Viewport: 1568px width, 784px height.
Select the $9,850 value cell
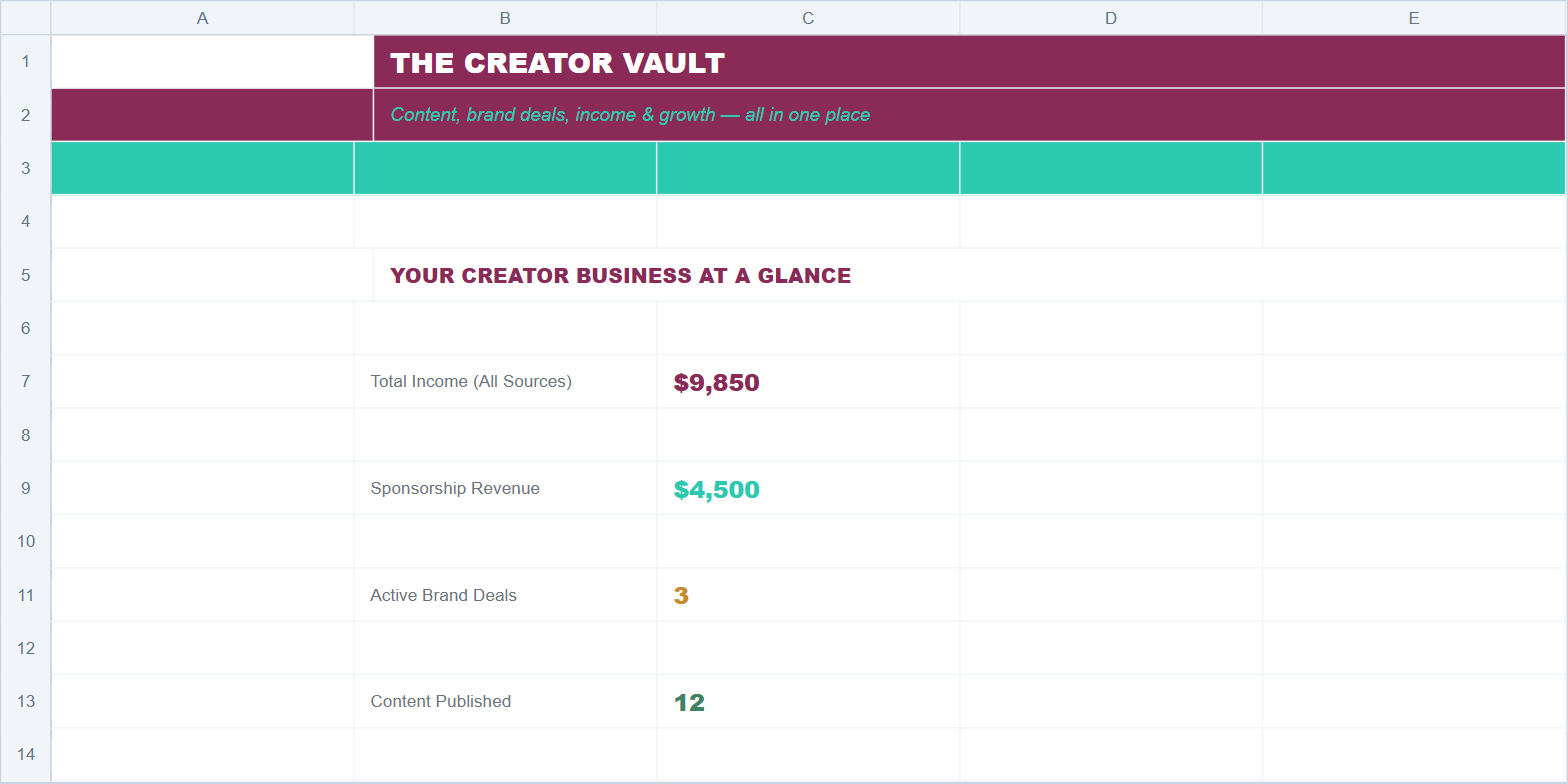tap(808, 382)
